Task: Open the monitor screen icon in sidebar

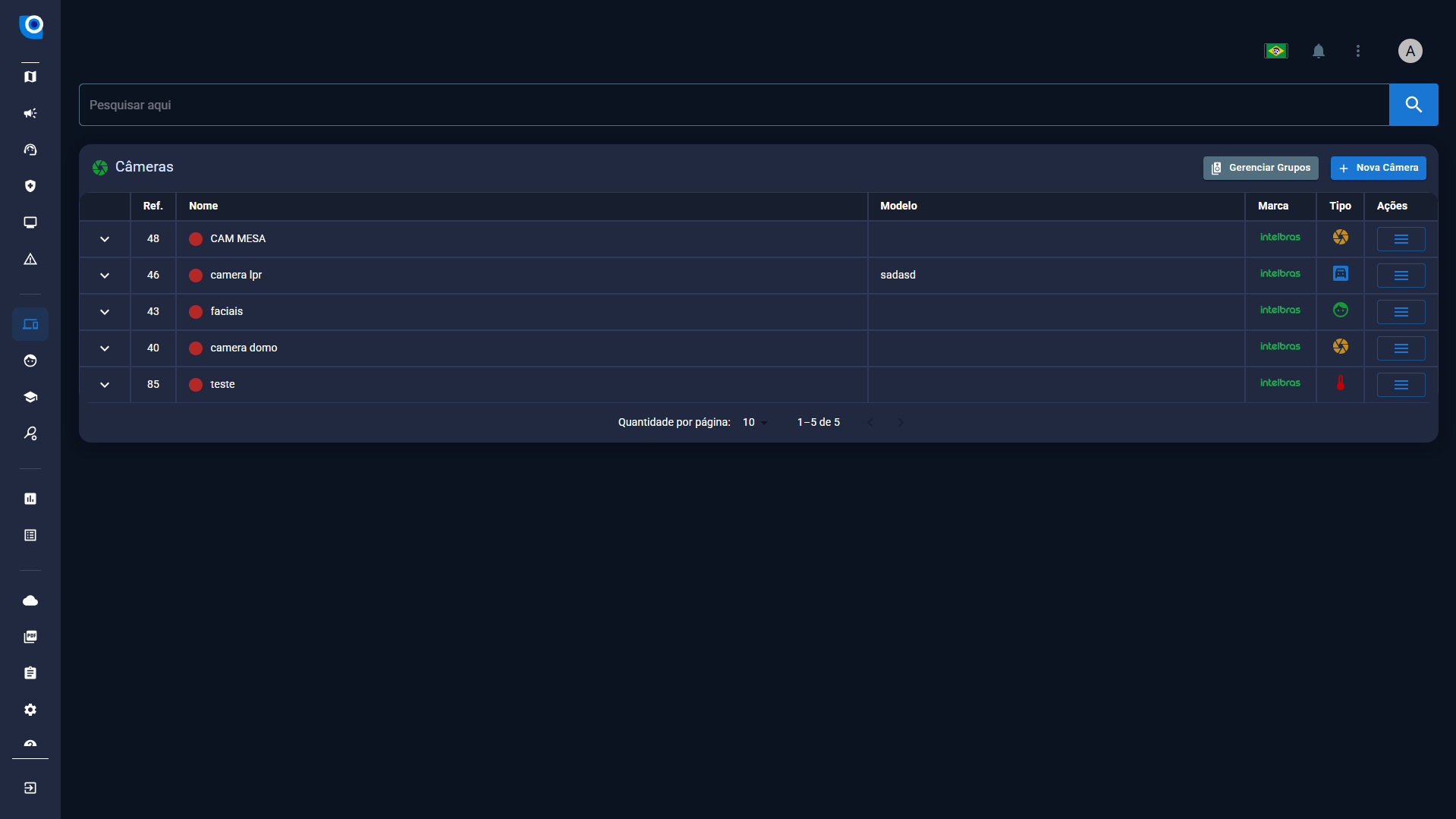Action: point(30,222)
